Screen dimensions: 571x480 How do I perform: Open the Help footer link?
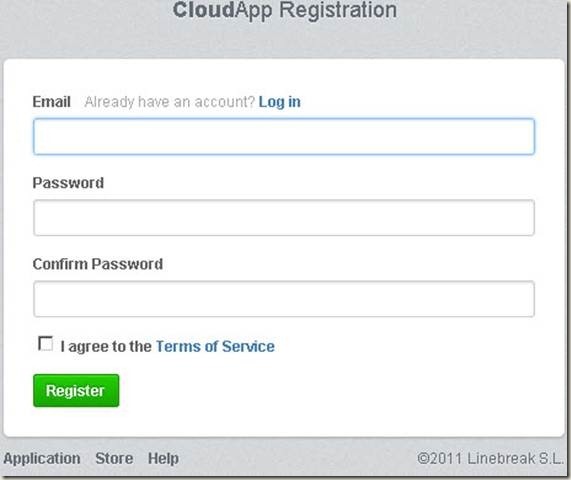click(x=163, y=459)
